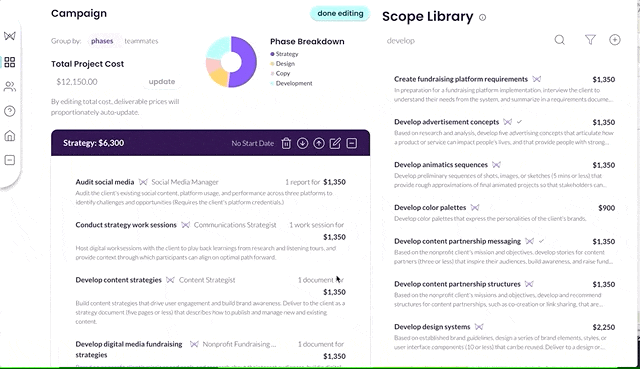640x369 pixels.
Task: Click the Scope Library search magnifier icon
Action: pos(560,40)
